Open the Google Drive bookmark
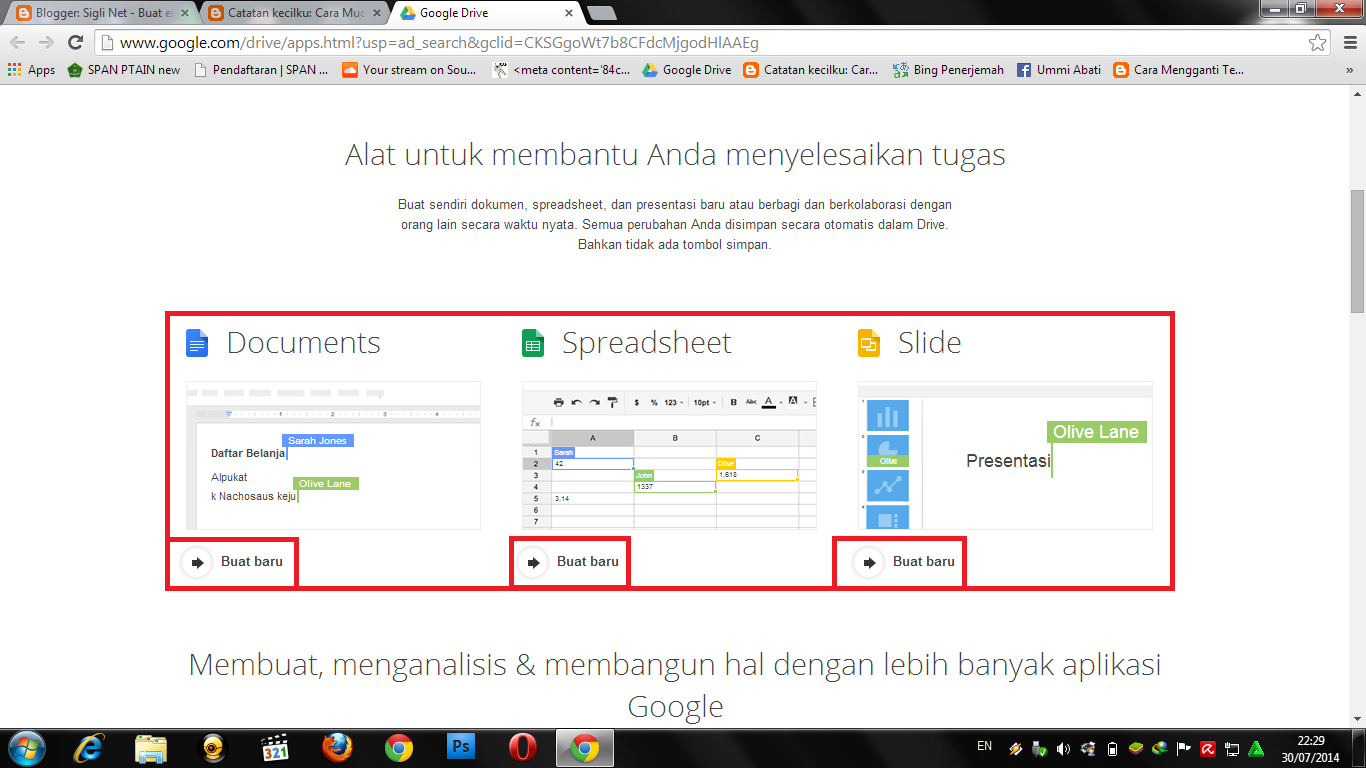This screenshot has height=768, width=1366. (x=687, y=70)
